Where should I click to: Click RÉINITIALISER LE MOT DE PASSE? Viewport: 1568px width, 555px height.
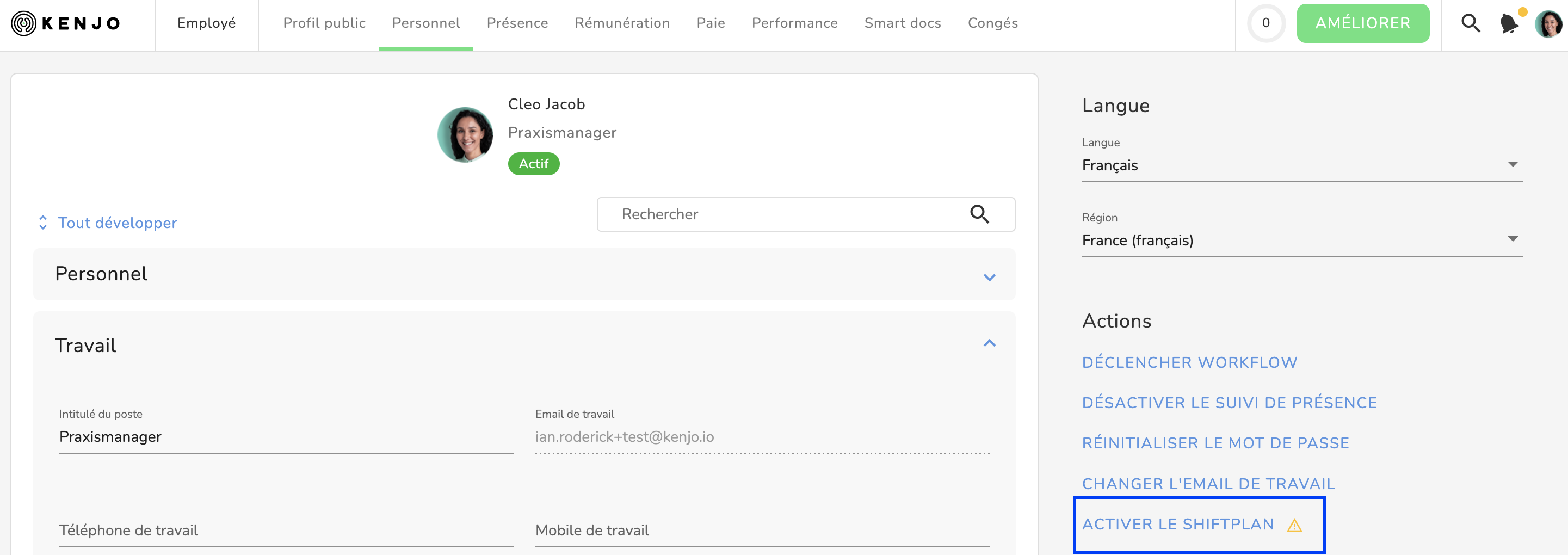(x=1215, y=443)
